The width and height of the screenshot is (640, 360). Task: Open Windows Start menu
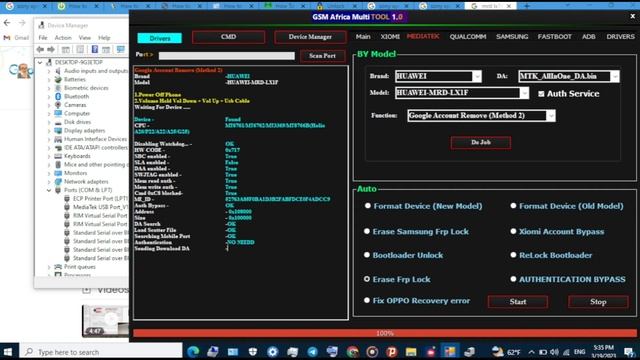(x=8, y=351)
